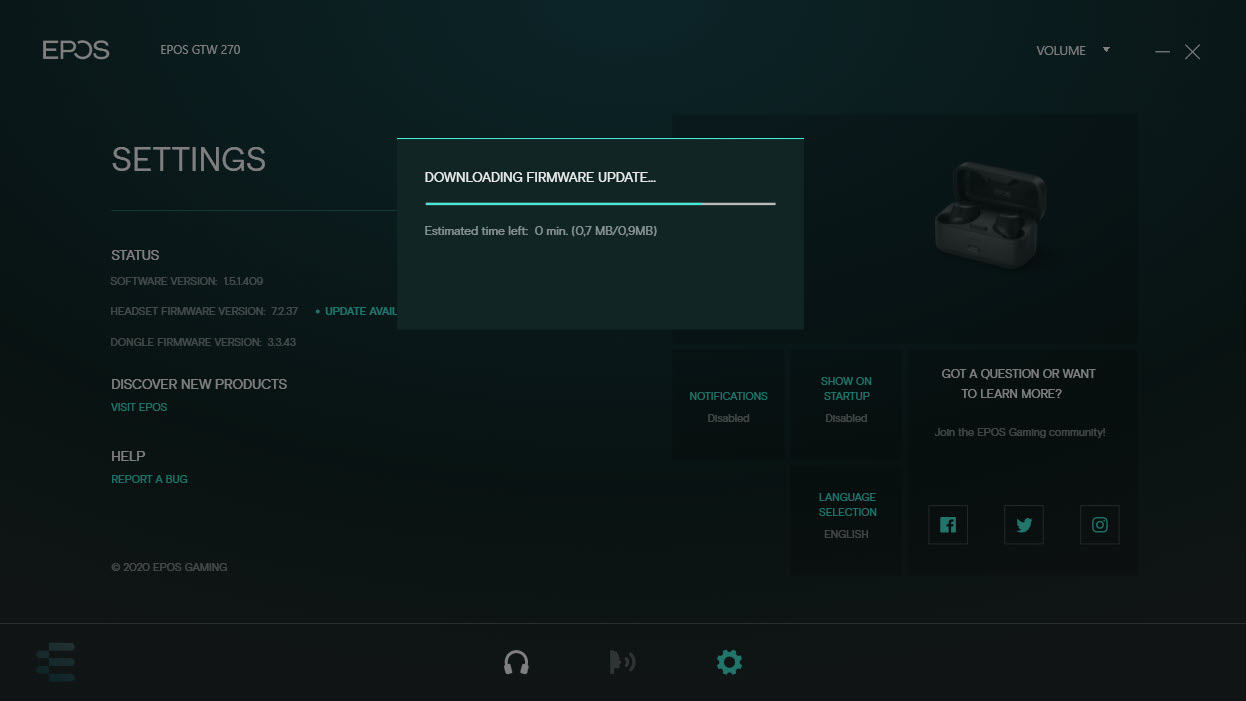Click the software version 1.5.1.409 text

point(187,281)
